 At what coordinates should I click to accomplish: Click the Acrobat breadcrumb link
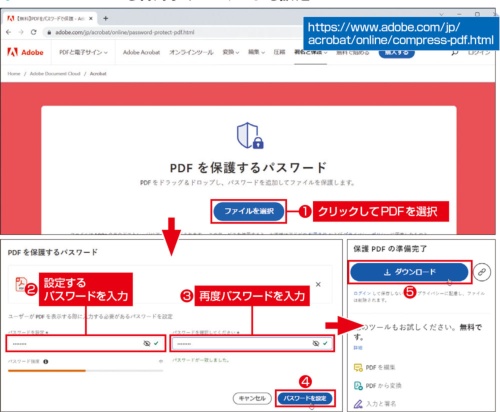[98, 74]
